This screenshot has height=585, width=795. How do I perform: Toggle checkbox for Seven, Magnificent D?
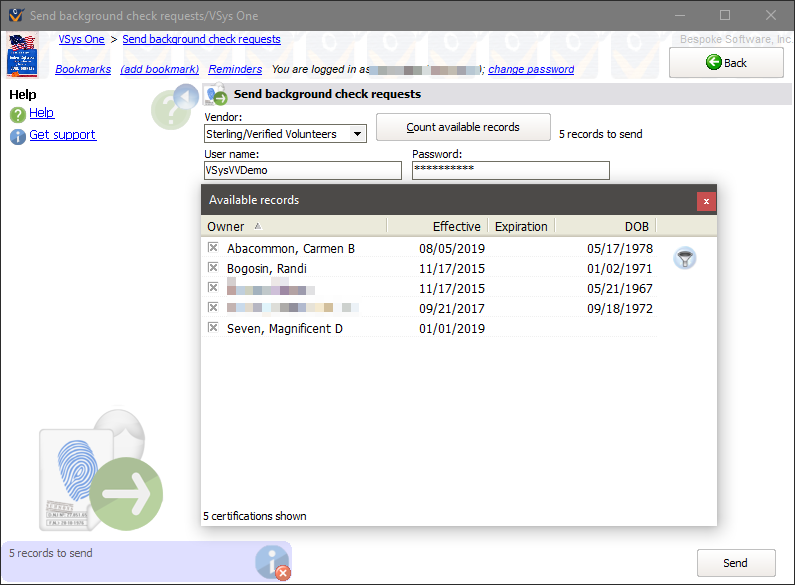point(212,328)
